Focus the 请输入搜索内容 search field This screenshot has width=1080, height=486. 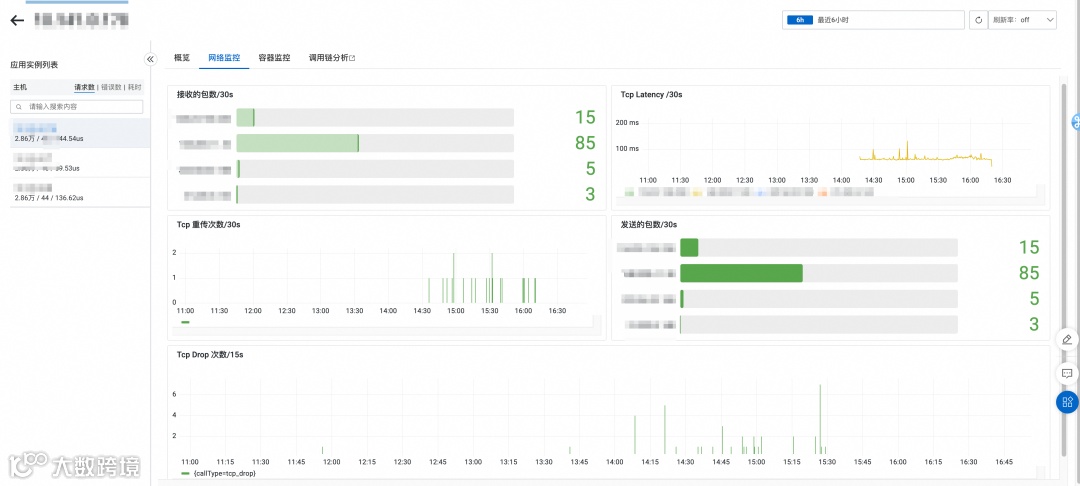(76, 107)
